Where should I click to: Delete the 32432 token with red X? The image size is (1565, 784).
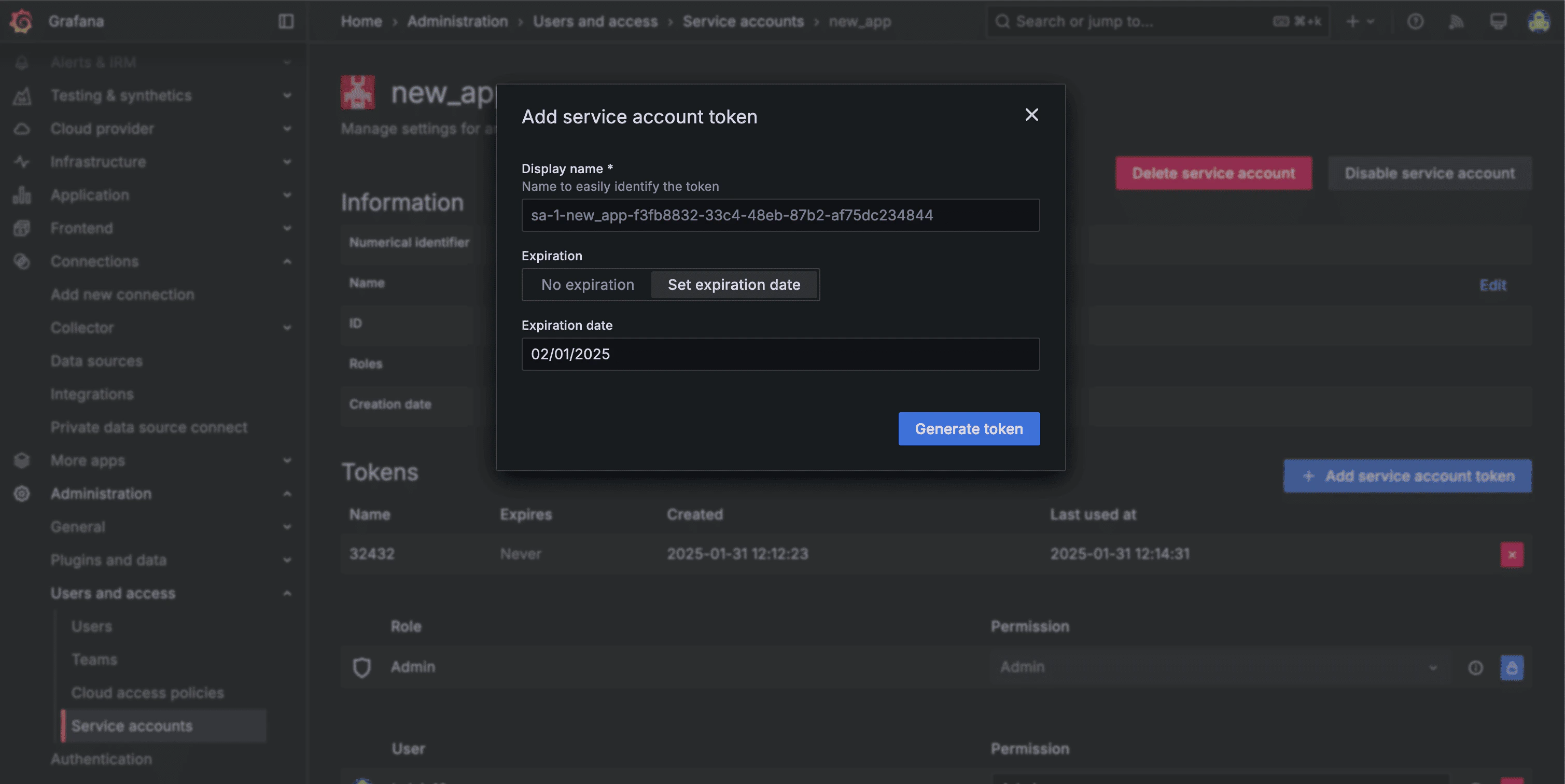tap(1512, 554)
